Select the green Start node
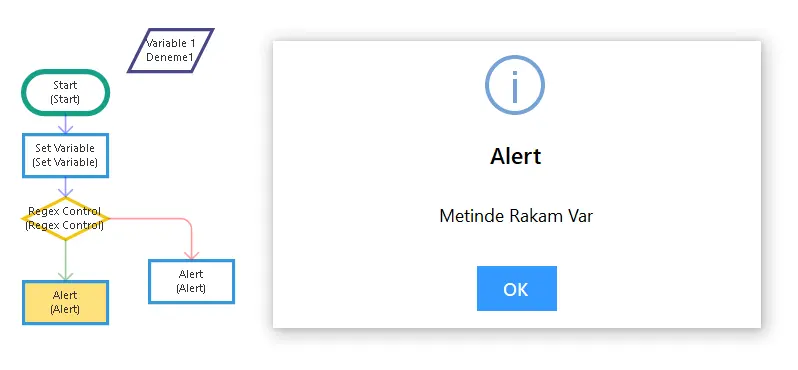The image size is (798, 370). coord(65,92)
